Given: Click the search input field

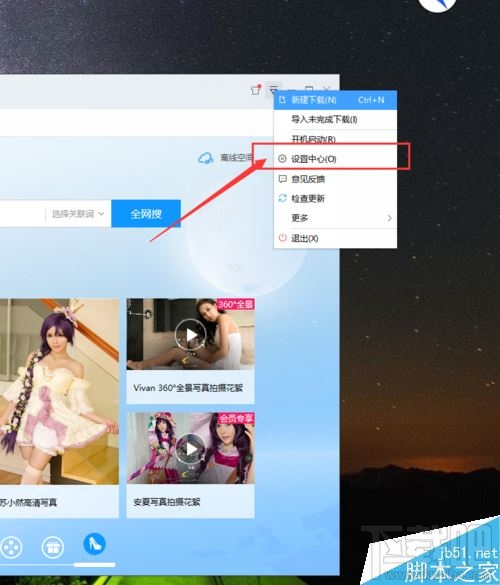Looking at the screenshot, I should pos(22,214).
